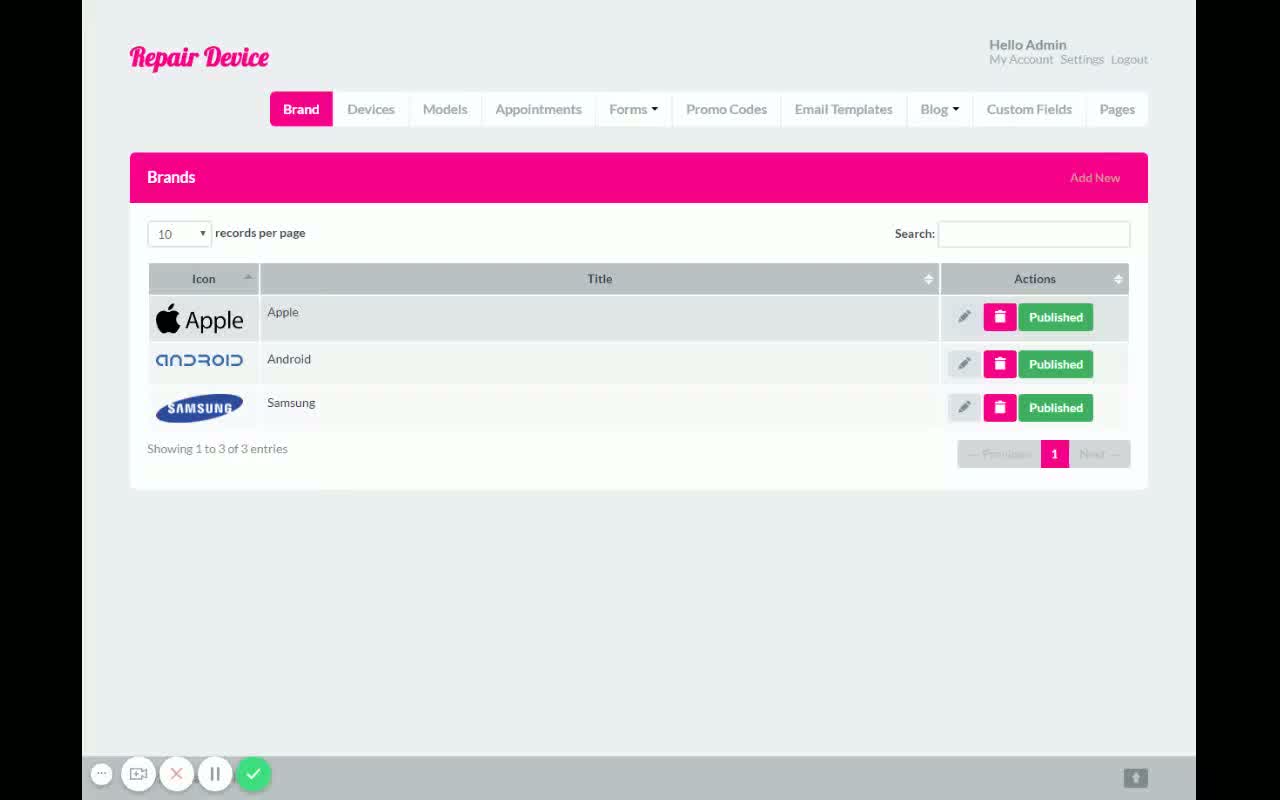
Task: Click the Apple title text
Action: [283, 312]
